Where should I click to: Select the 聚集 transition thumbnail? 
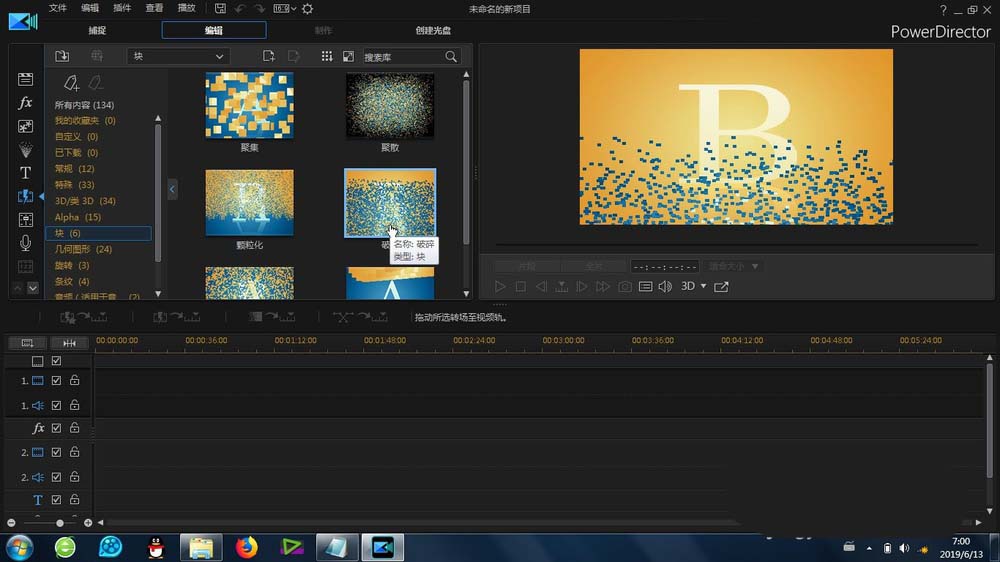pos(249,105)
